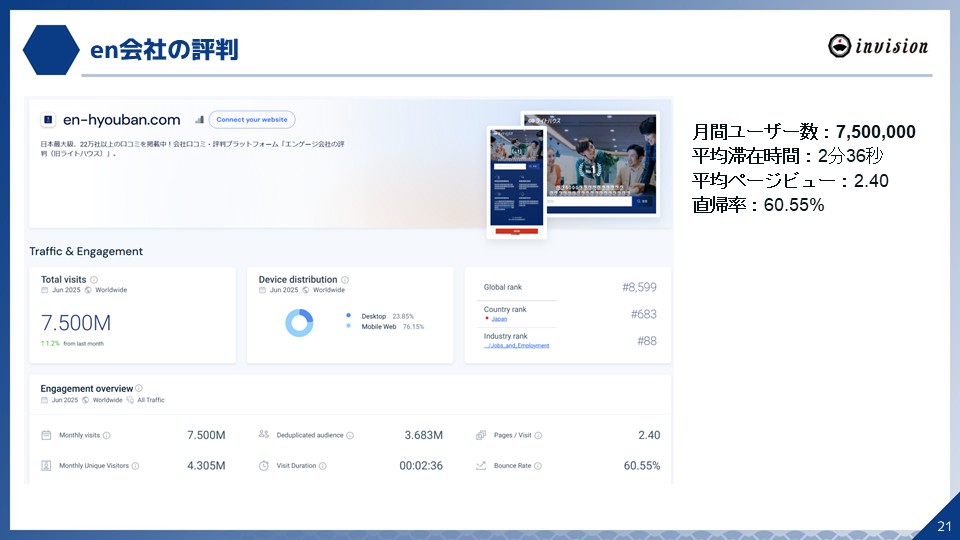Click the 直帰率 60.55% line
960x540 pixels.
click(x=758, y=204)
